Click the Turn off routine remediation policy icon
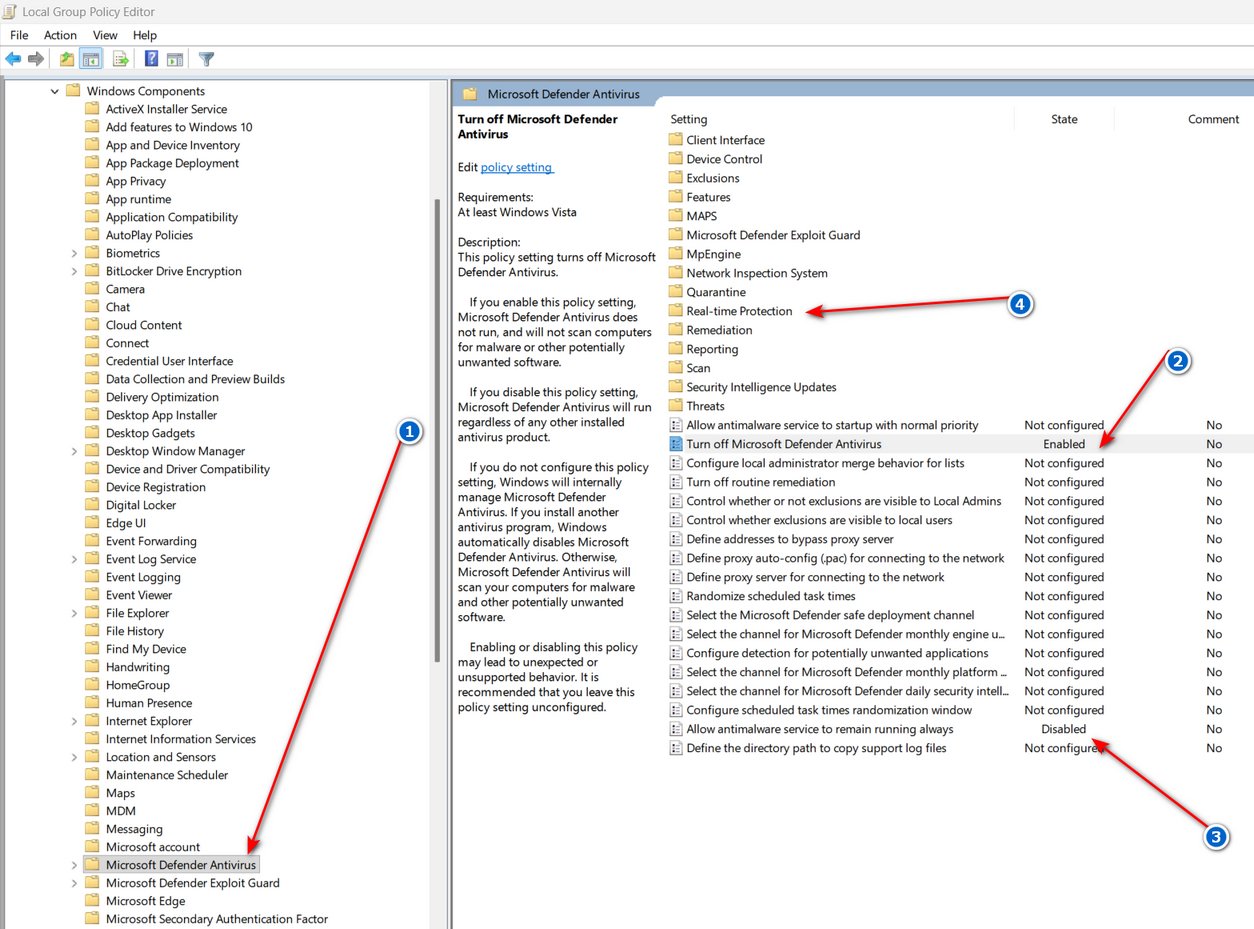1254x929 pixels. pyautogui.click(x=676, y=482)
